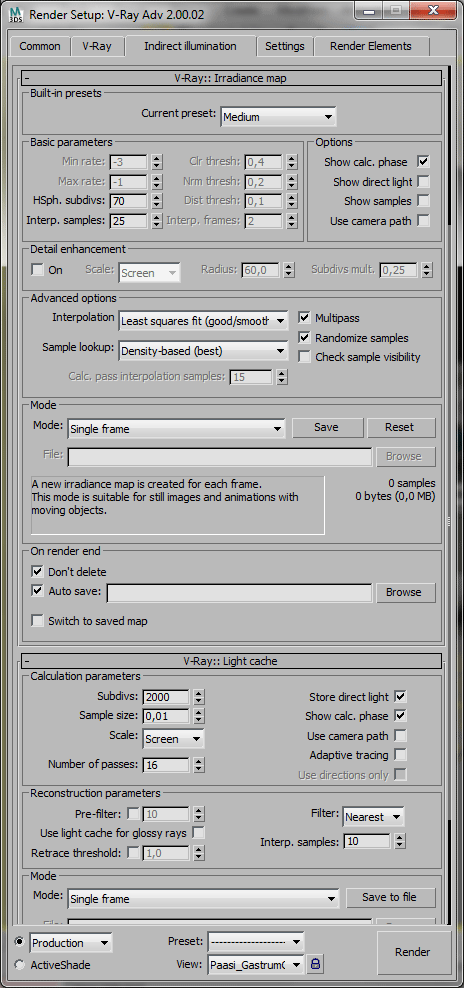This screenshot has height=988, width=464.
Task: Click the irradiance map Reset button
Action: [x=400, y=427]
